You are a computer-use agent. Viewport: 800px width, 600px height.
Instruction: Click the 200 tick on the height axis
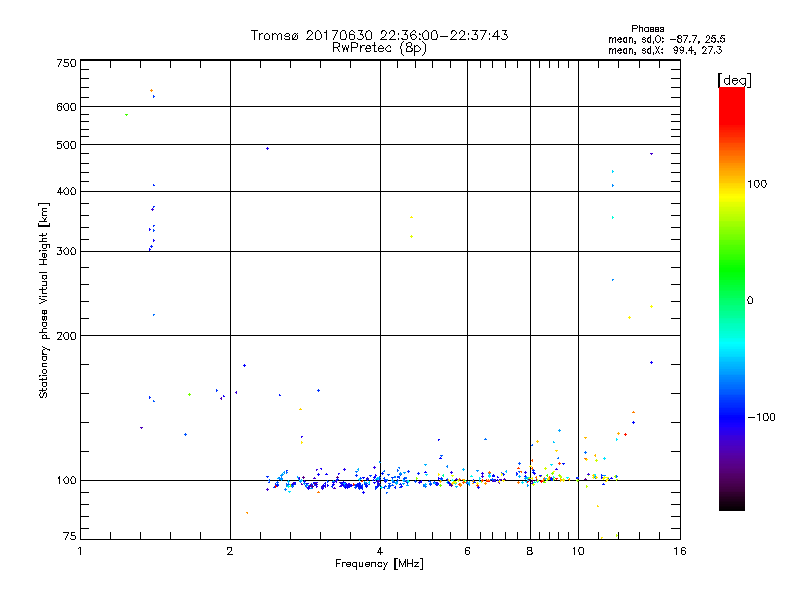(x=66, y=335)
